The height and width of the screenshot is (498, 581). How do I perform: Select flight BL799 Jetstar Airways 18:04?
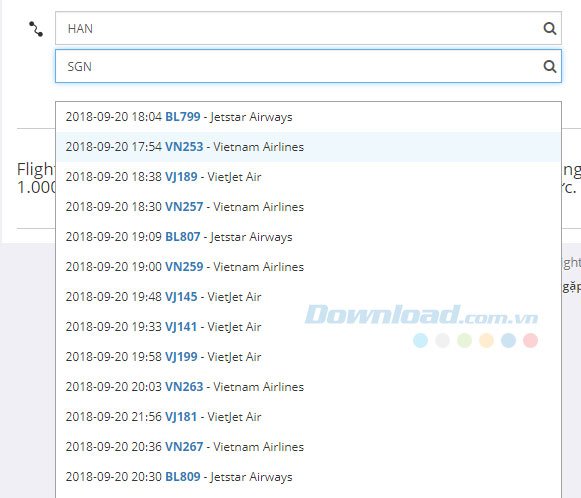click(308, 117)
